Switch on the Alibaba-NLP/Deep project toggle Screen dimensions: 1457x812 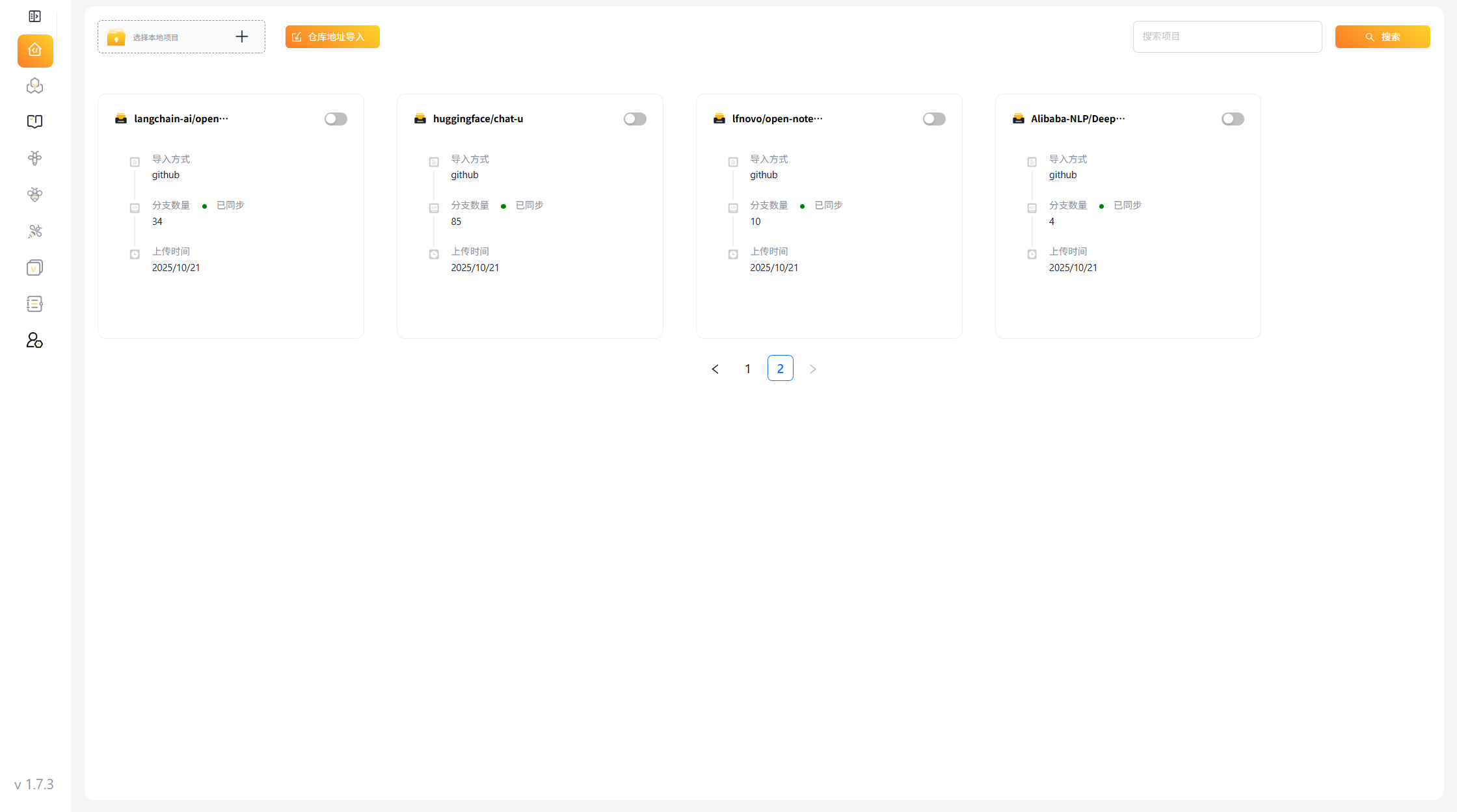(1233, 119)
